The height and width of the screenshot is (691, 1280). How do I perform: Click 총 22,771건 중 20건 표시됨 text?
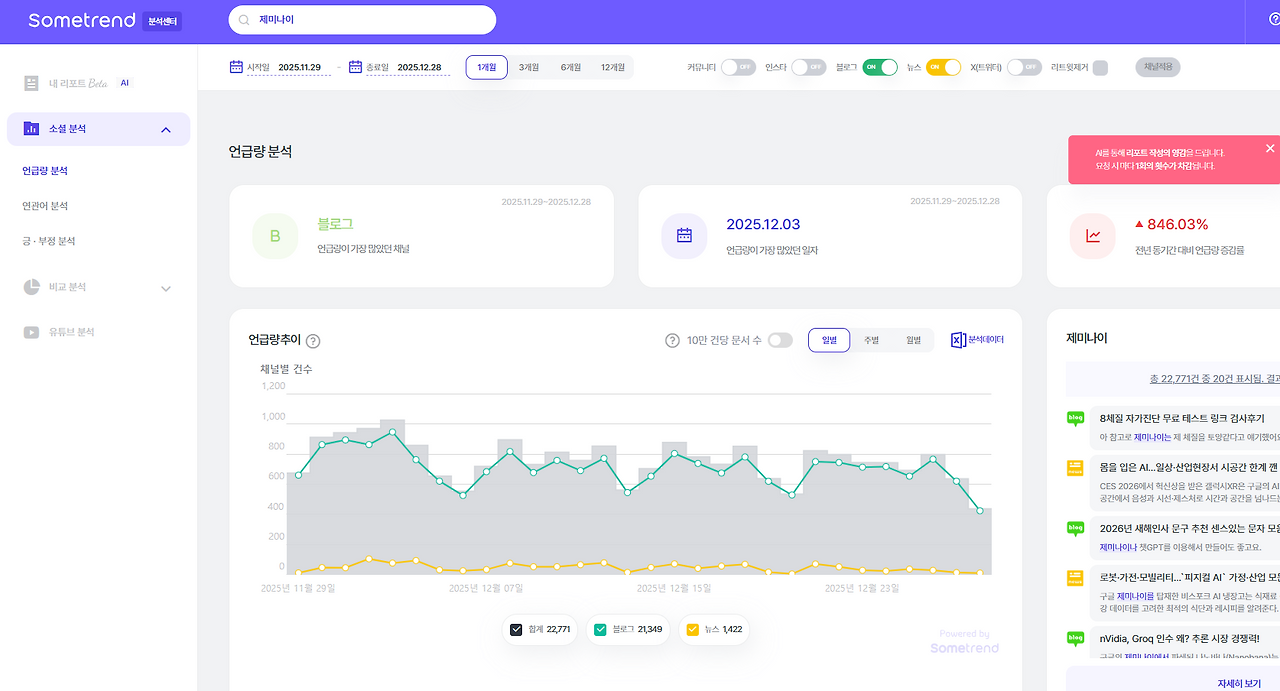[1214, 379]
